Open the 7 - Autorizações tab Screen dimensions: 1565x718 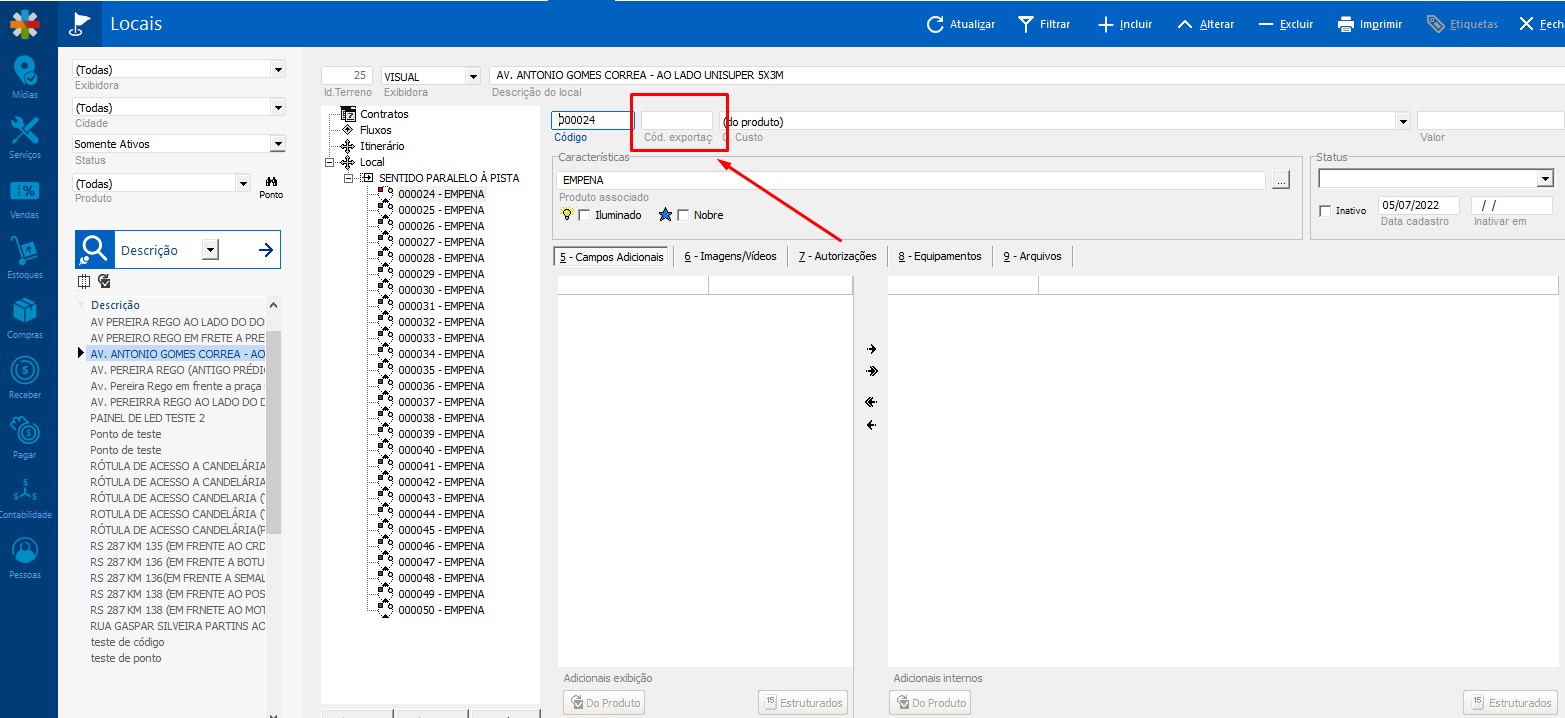click(837, 257)
